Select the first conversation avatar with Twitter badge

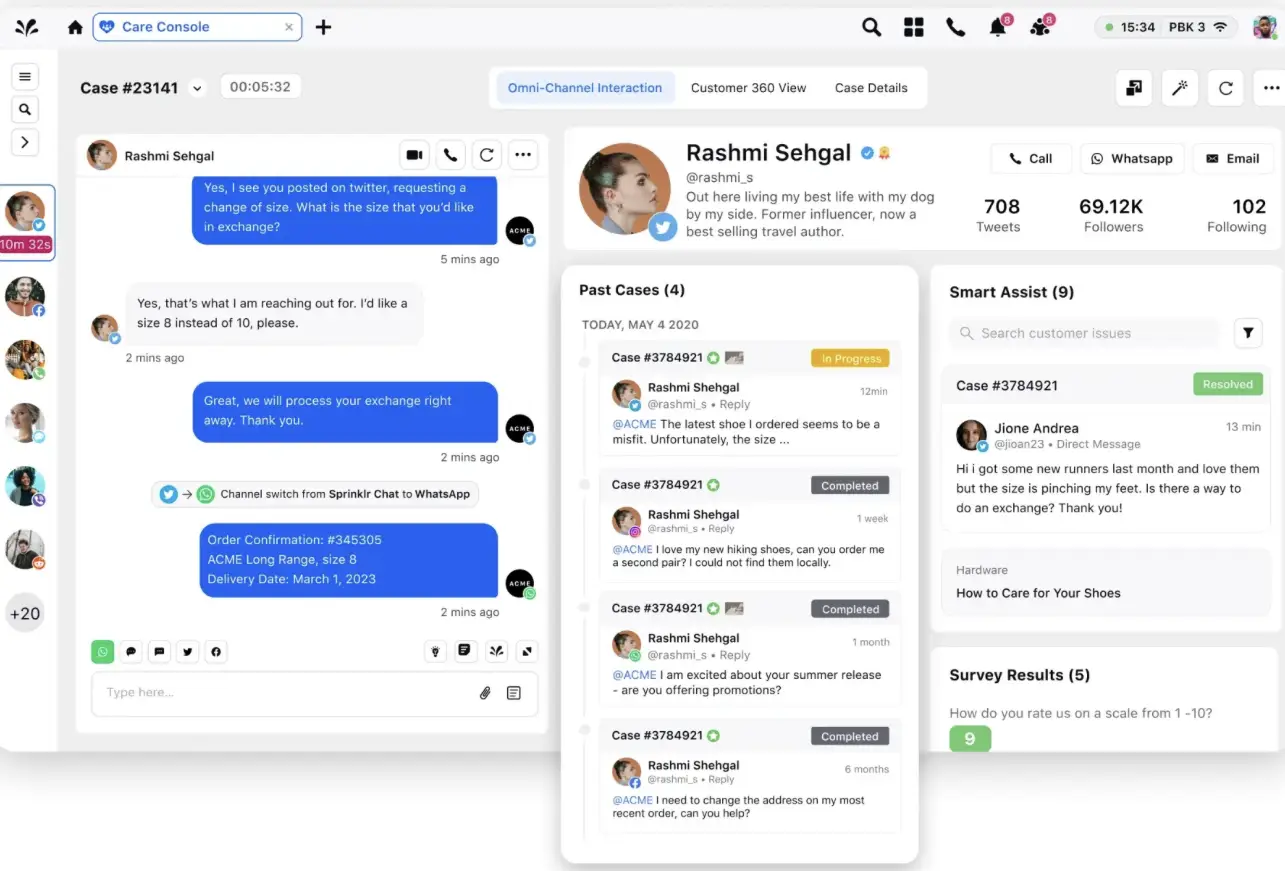click(x=25, y=212)
